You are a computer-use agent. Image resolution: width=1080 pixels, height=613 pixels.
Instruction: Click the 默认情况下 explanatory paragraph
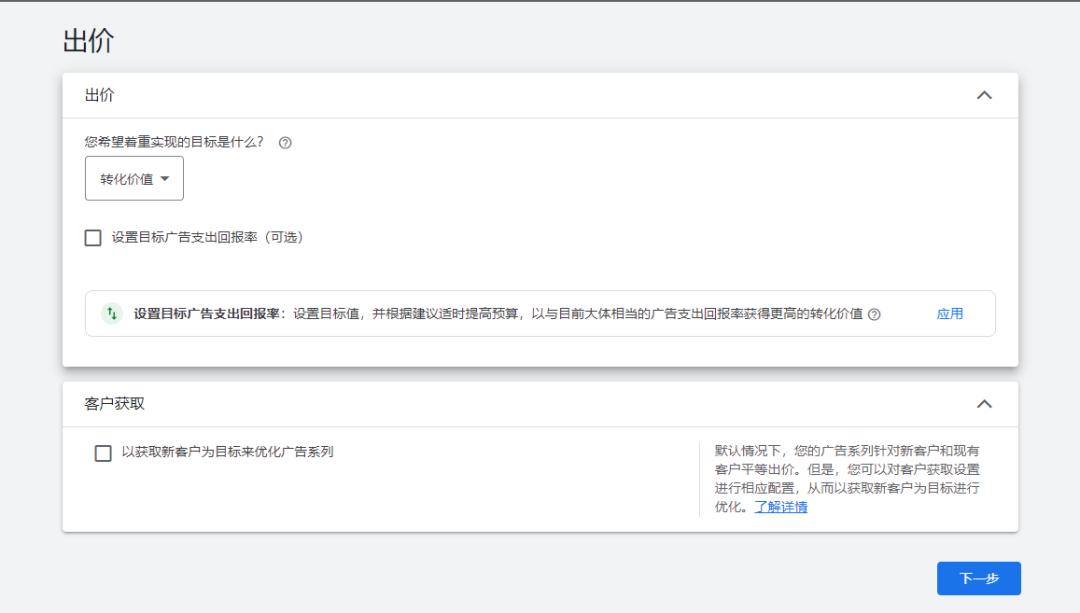[847, 479]
